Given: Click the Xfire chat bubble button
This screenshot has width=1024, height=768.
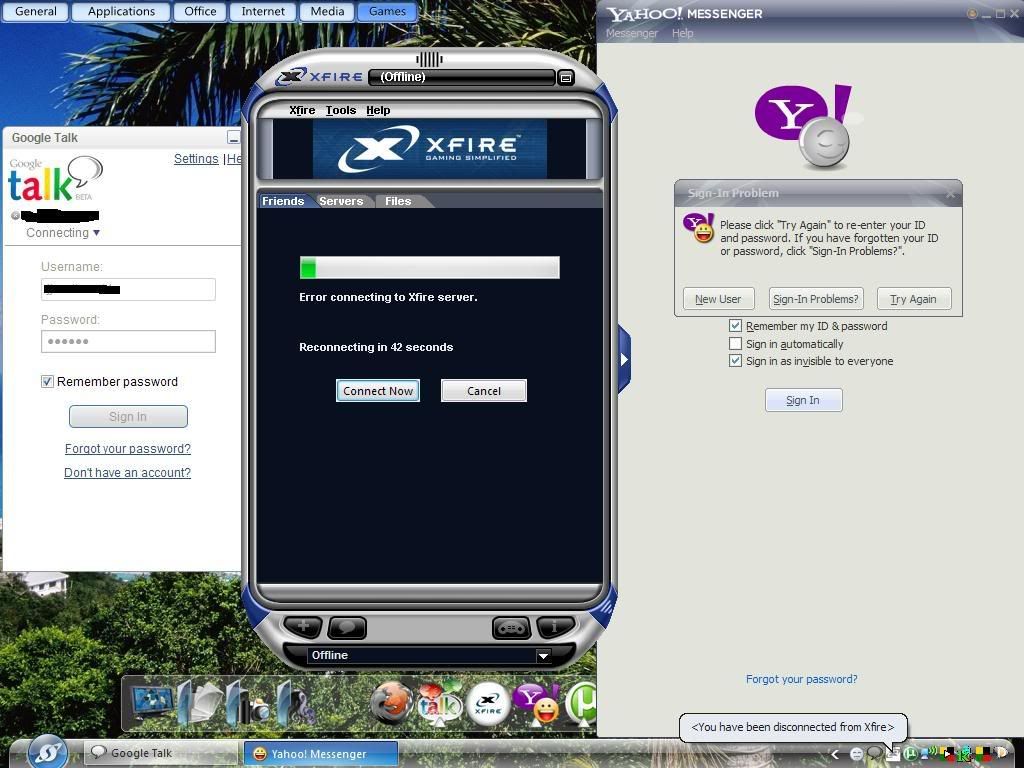Looking at the screenshot, I should pyautogui.click(x=347, y=628).
